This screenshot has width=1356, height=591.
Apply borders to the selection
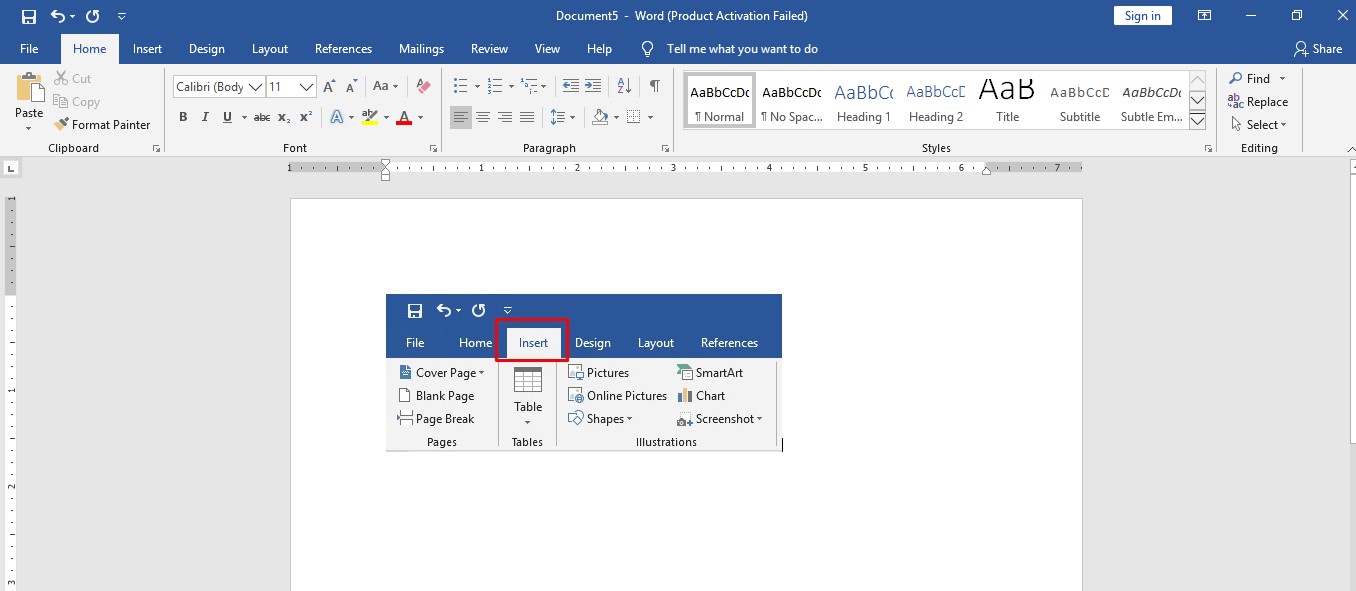click(632, 117)
